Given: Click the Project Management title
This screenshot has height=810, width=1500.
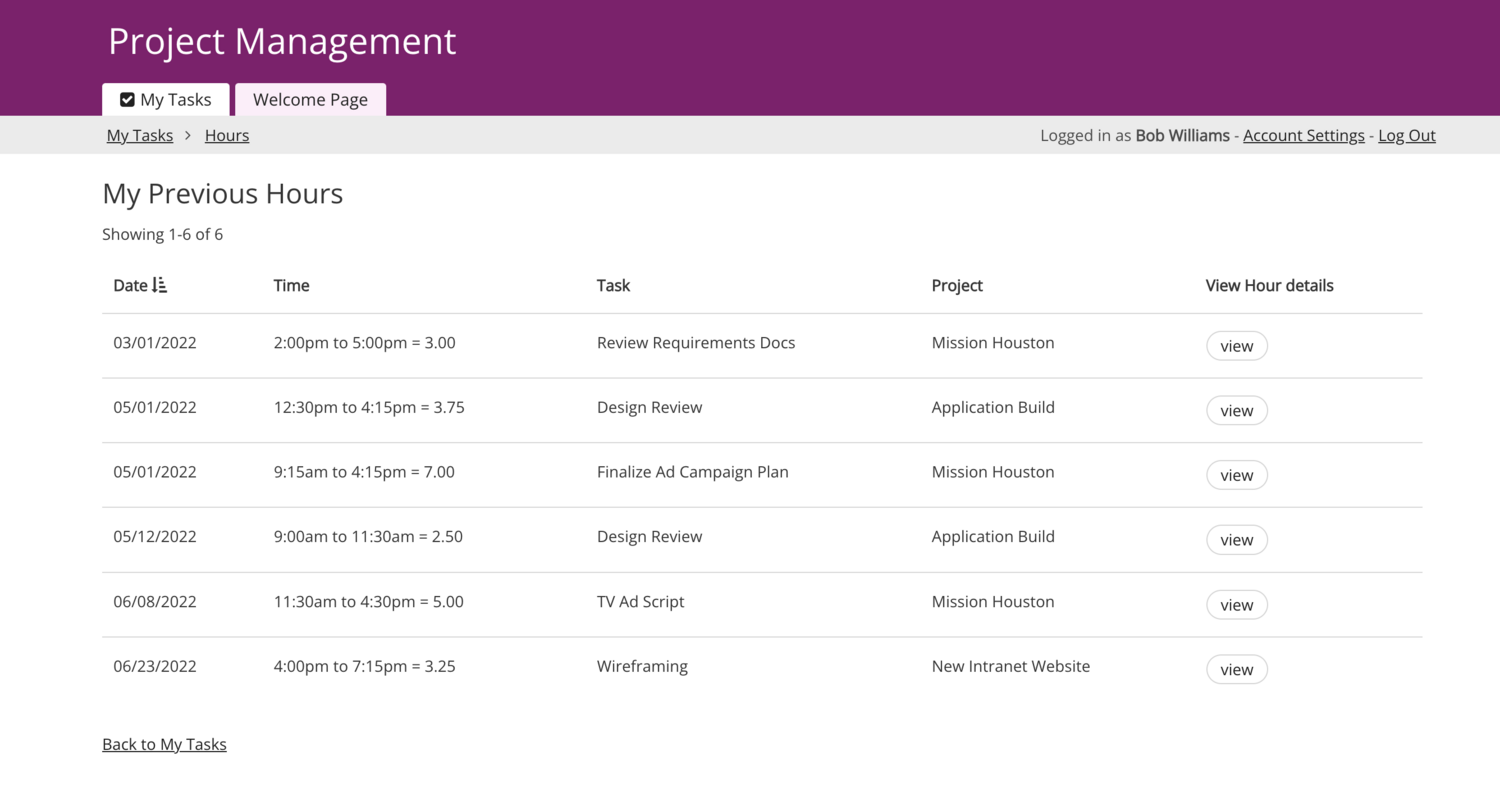Looking at the screenshot, I should [282, 41].
